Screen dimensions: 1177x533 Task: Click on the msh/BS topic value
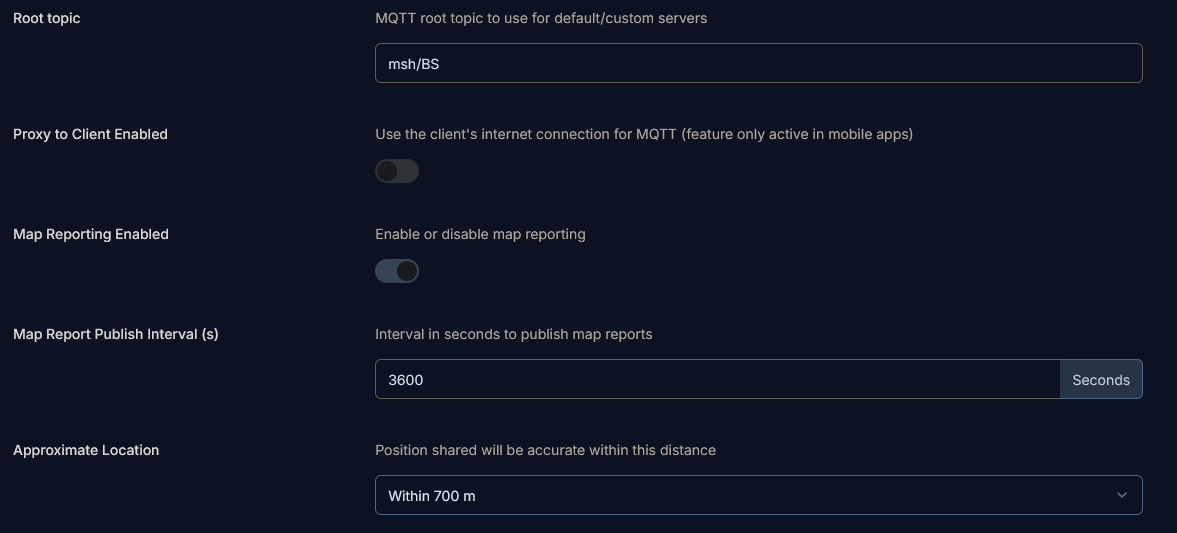[414, 64]
